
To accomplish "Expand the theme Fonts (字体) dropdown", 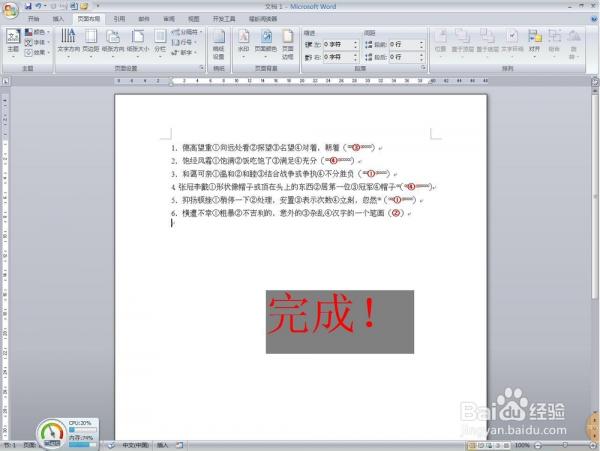I will tap(38, 42).
